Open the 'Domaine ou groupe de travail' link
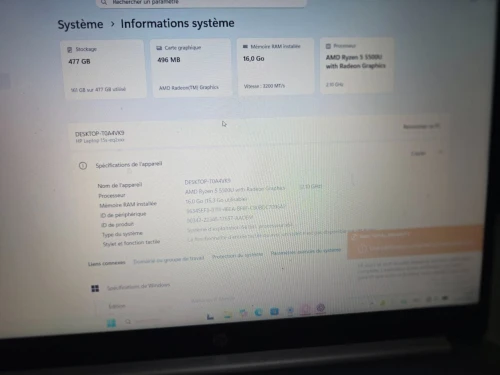Screen dimensions: 500x375 (169, 259)
